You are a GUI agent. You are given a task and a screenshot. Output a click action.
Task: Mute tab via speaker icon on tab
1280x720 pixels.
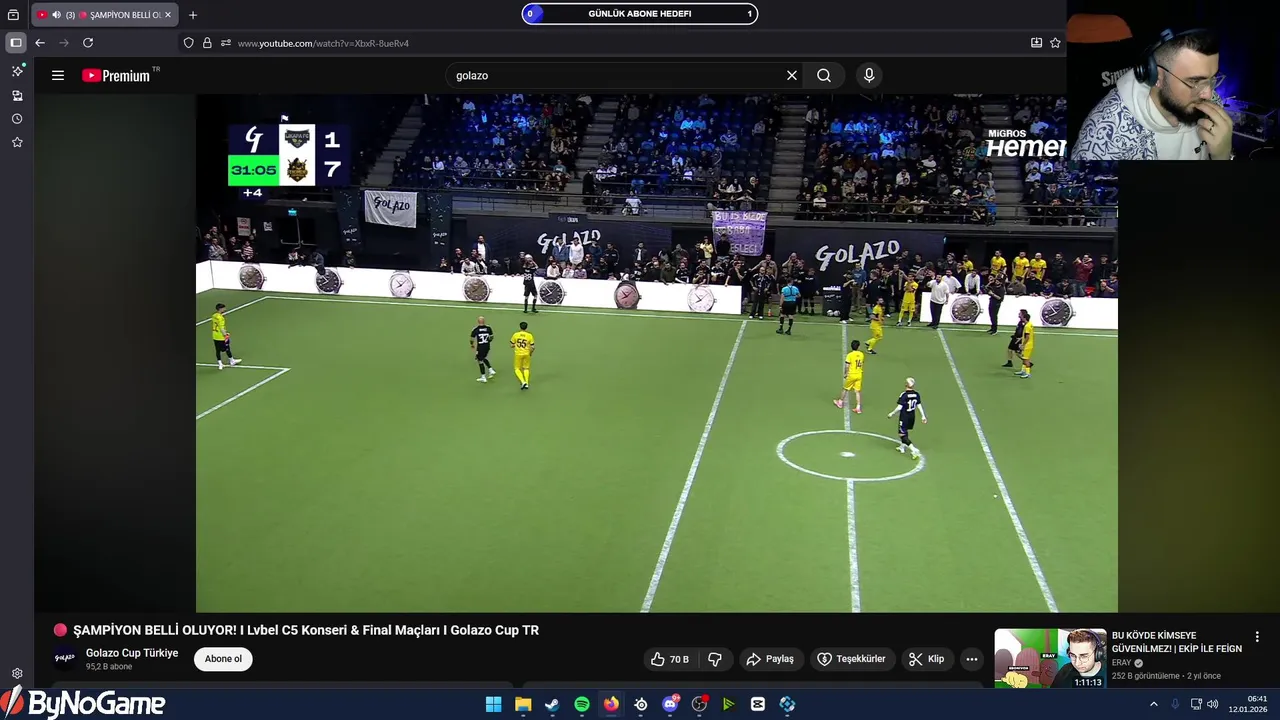[x=55, y=15]
